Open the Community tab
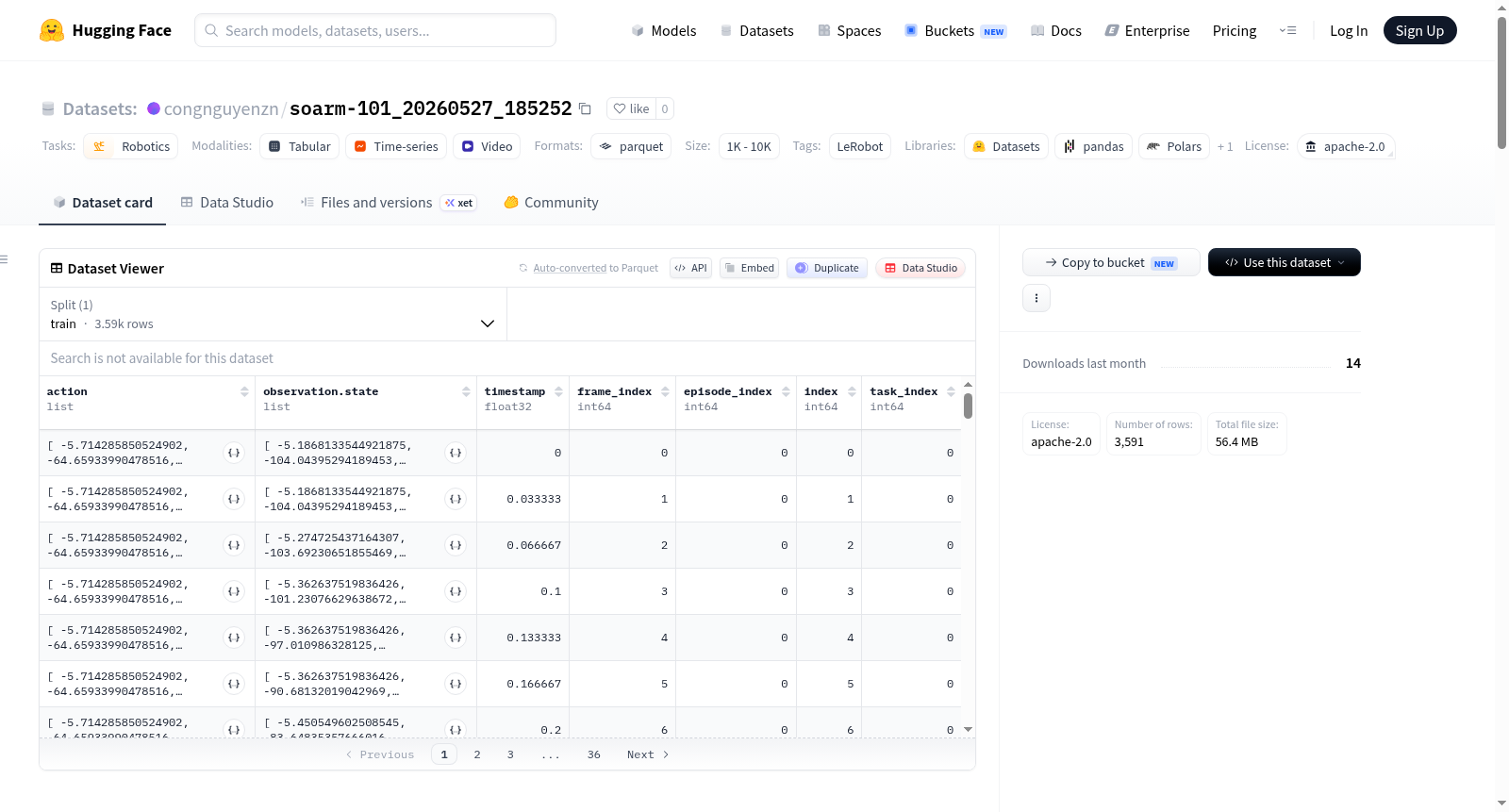The image size is (1509, 812). pyautogui.click(x=551, y=202)
